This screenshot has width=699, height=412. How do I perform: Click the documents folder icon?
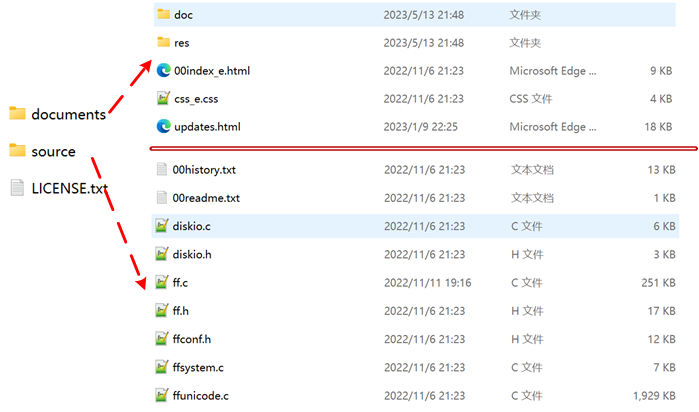tap(17, 114)
